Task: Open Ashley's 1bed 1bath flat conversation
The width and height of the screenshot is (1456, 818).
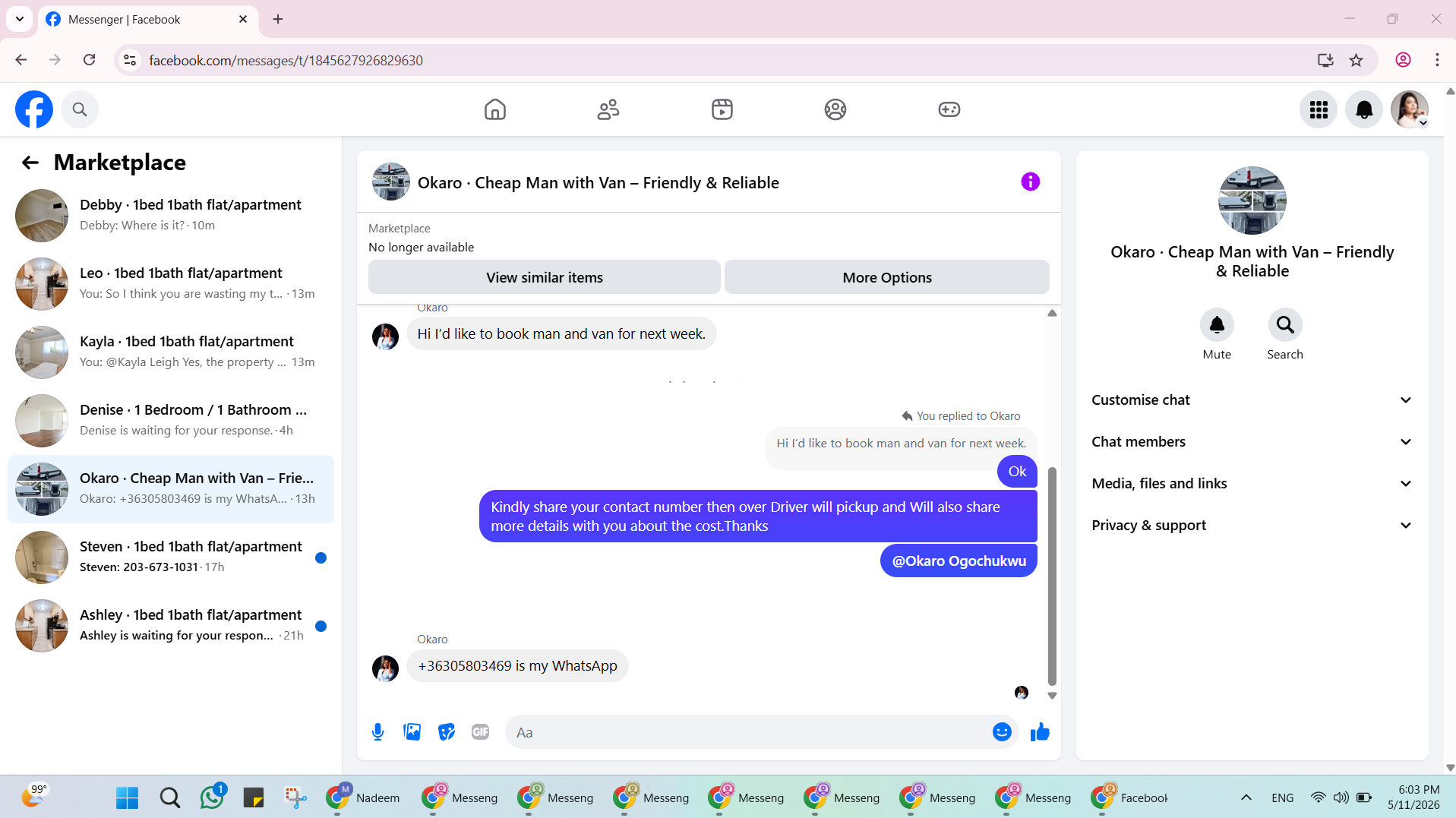Action: [x=171, y=626]
